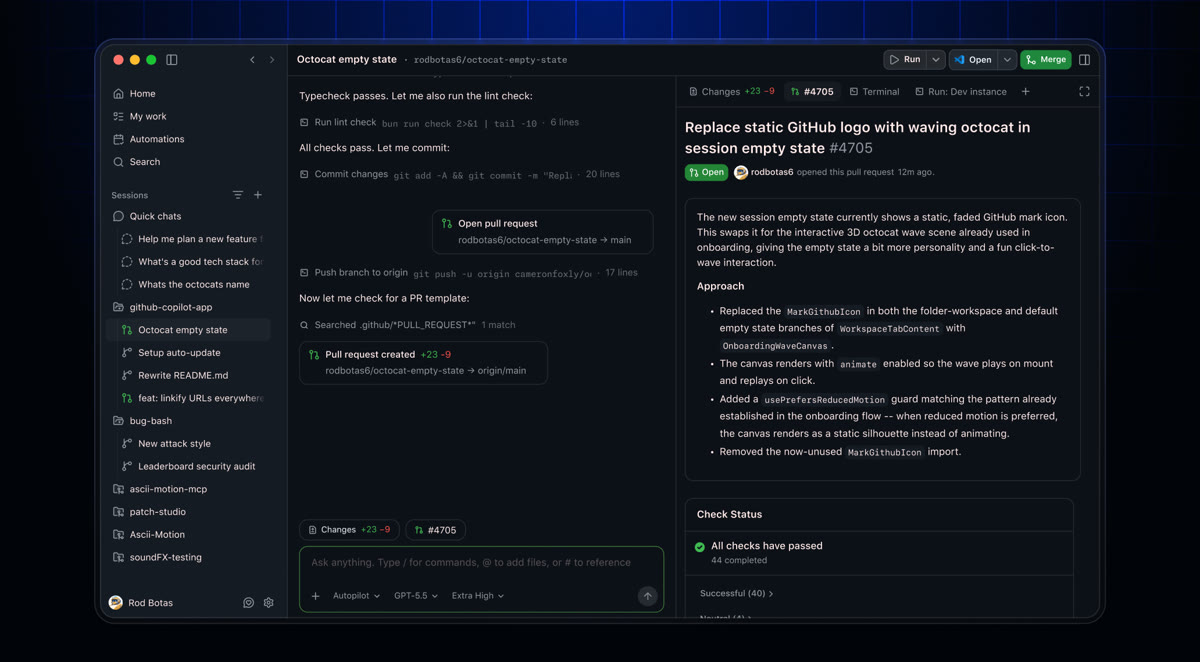
Task: Open rodbotas6 author link
Action: (x=772, y=172)
